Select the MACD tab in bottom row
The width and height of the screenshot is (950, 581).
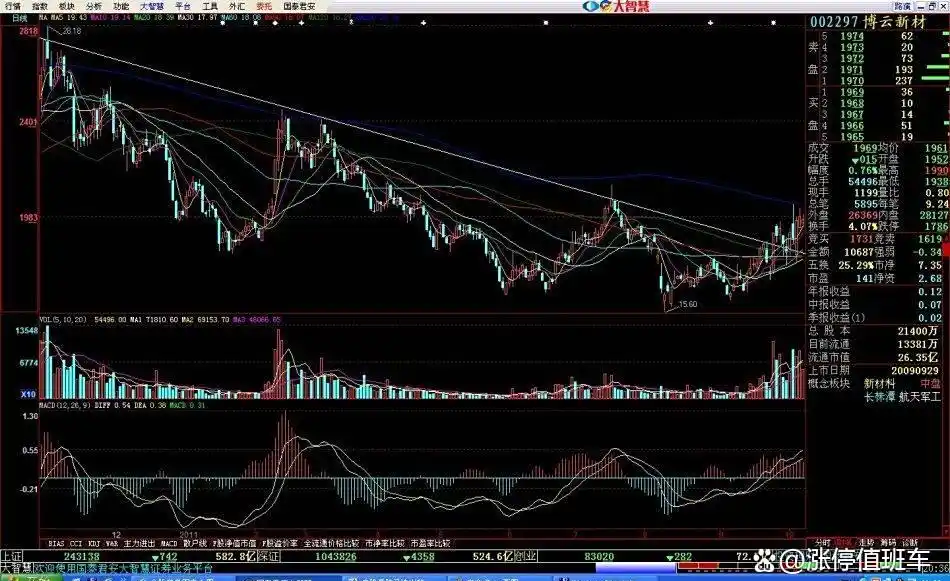169,543
